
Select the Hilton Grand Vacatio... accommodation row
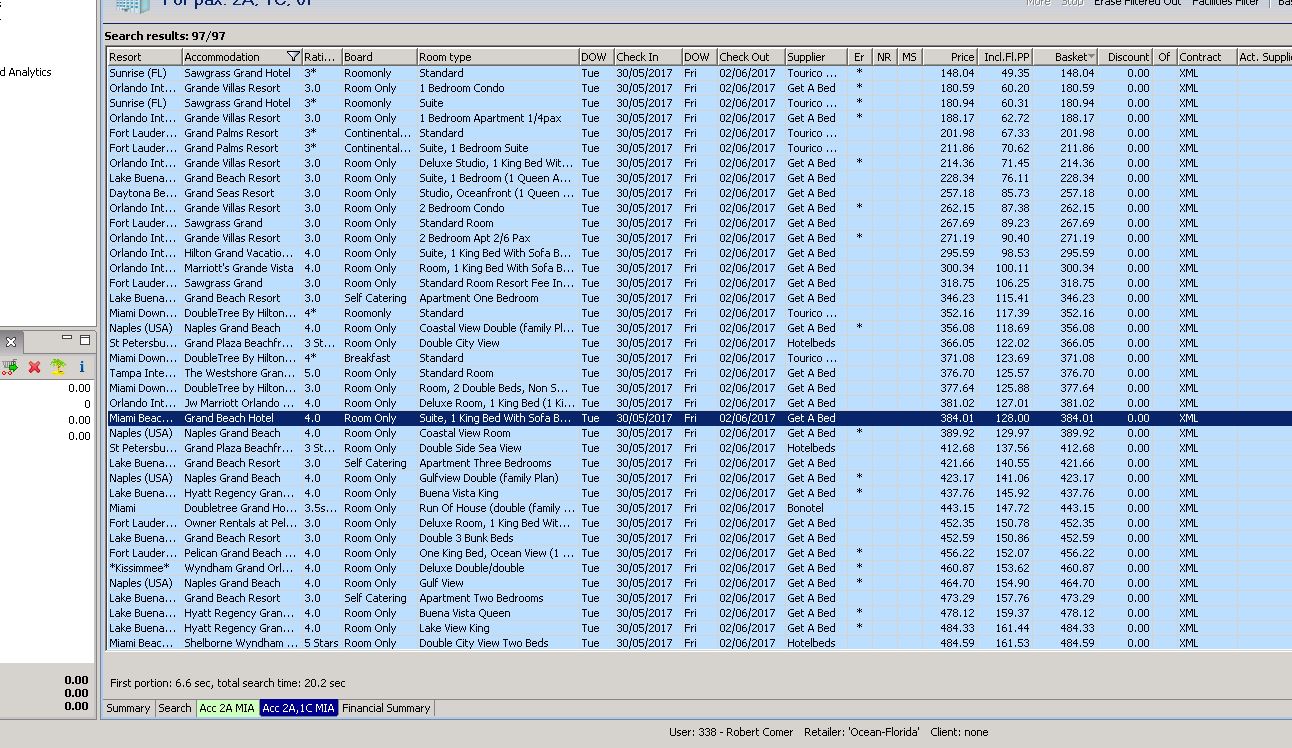pos(699,253)
